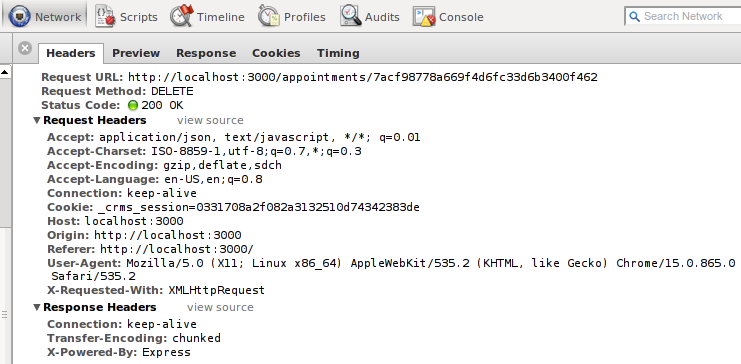Click the Request URL value
This screenshot has height=364, width=741.
pos(363,77)
